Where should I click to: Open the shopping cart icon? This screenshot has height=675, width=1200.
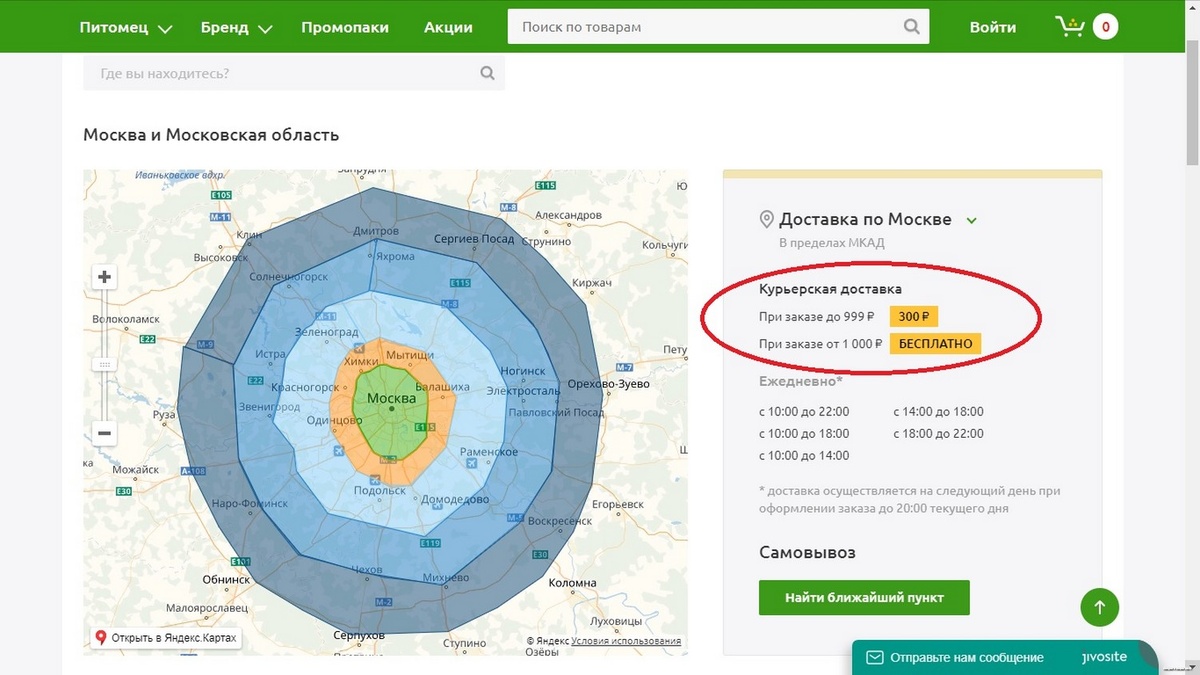(1070, 27)
